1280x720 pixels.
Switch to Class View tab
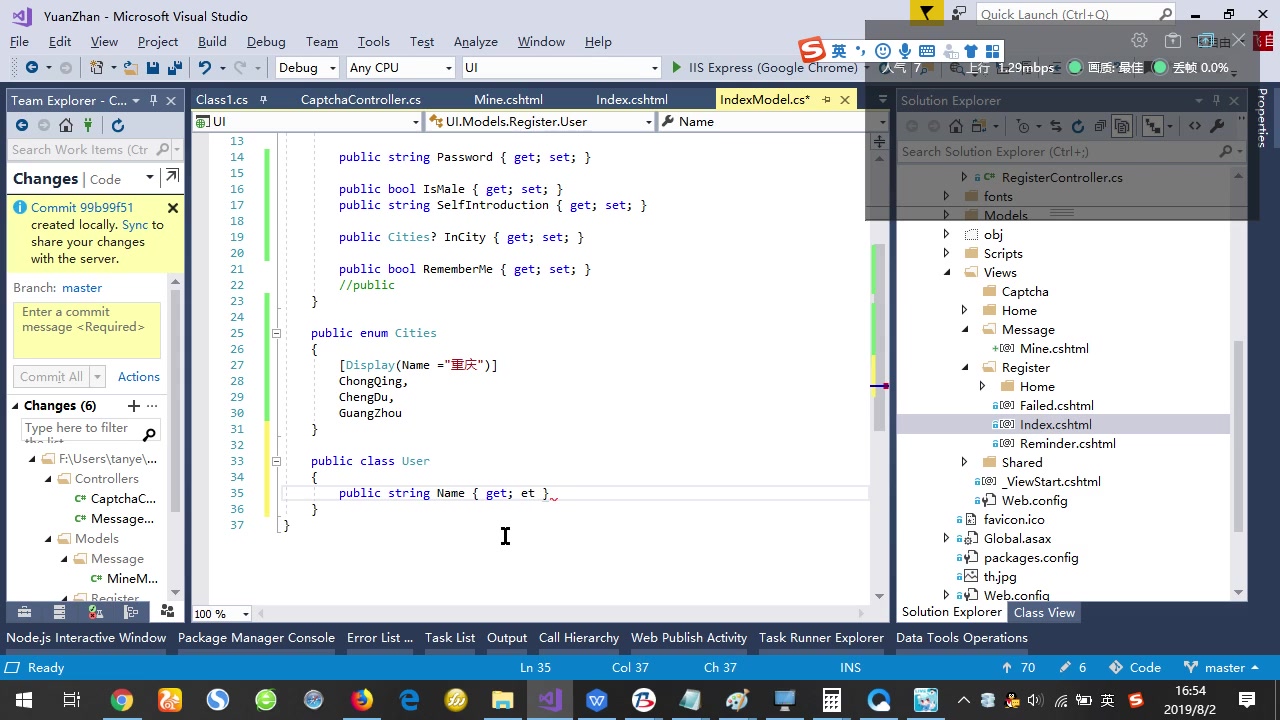click(1044, 613)
